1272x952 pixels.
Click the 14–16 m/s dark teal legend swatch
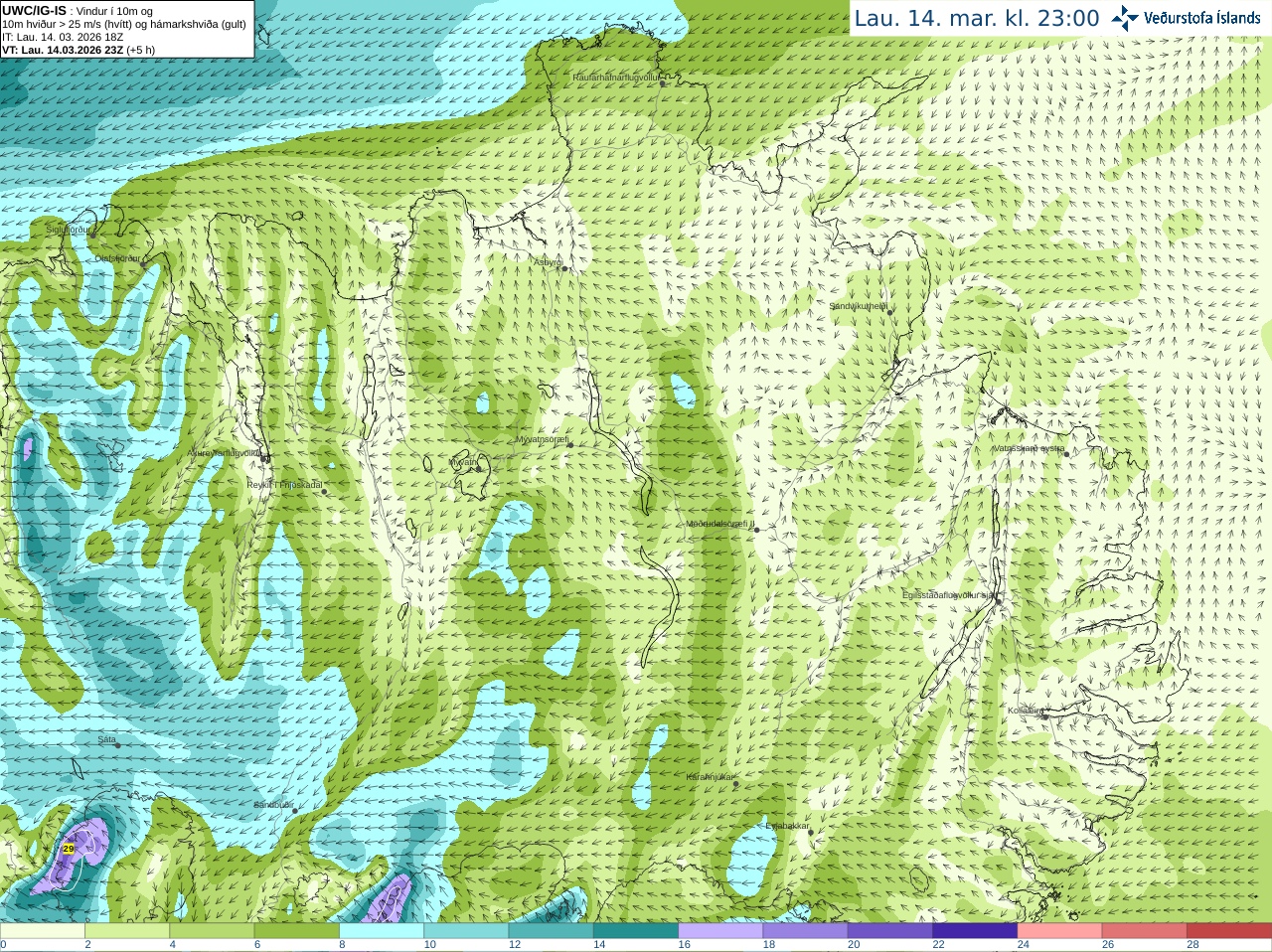(x=636, y=931)
